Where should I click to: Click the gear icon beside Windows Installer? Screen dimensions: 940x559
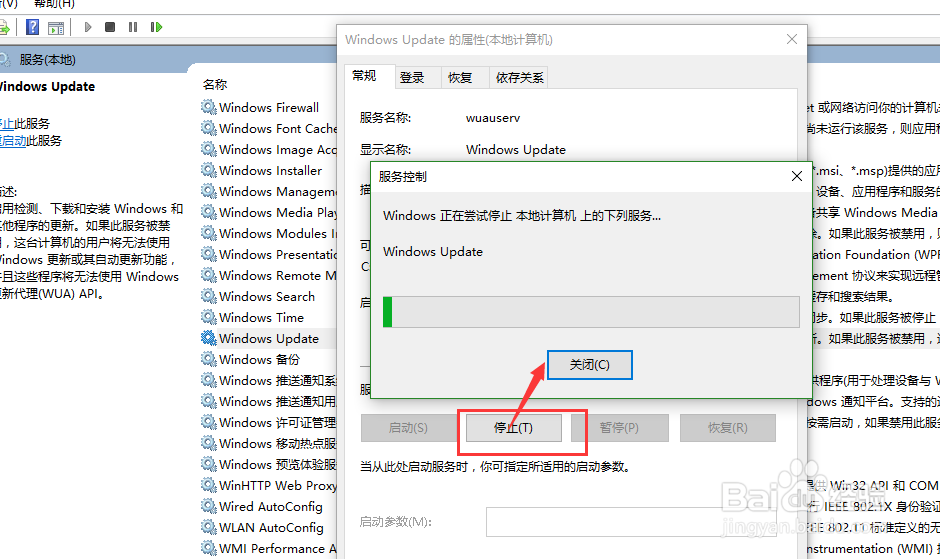(x=209, y=170)
